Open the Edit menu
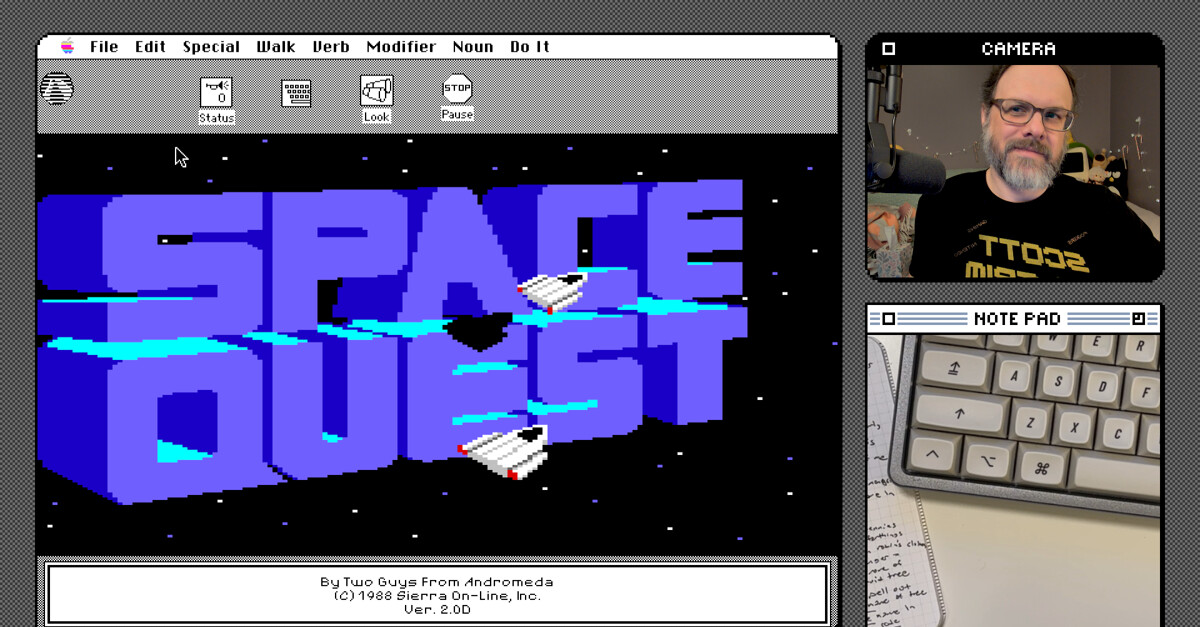Viewport: 1200px width, 627px height. pyautogui.click(x=151, y=47)
